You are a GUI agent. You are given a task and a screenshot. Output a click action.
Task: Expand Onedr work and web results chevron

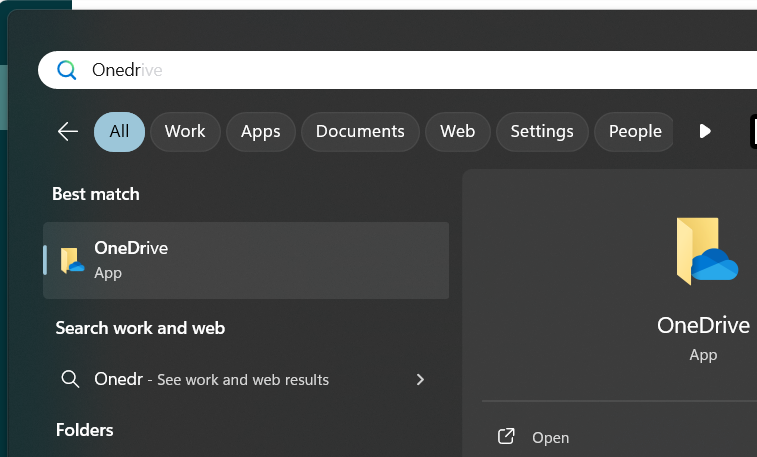[x=420, y=380]
